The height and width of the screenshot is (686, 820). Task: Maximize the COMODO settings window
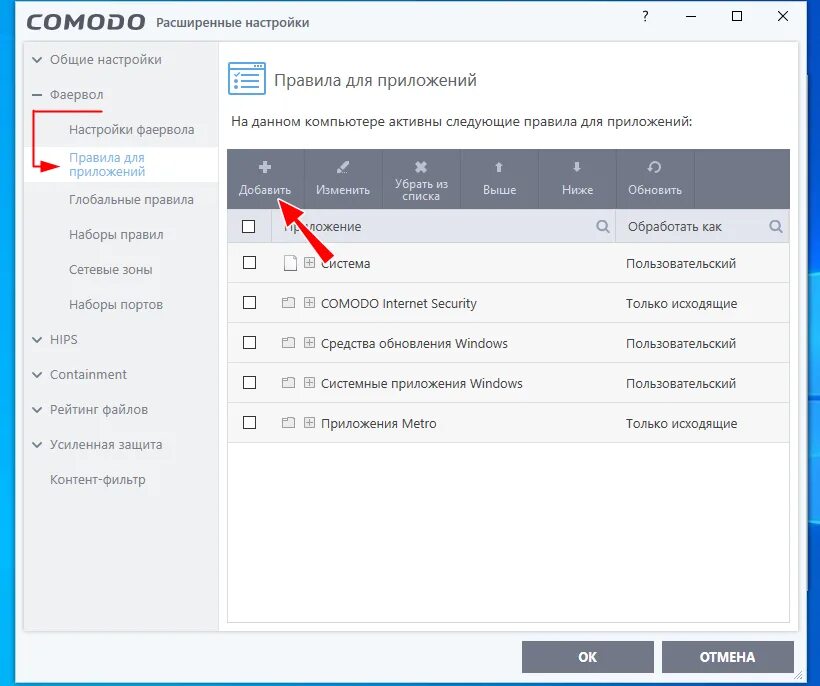tap(737, 16)
